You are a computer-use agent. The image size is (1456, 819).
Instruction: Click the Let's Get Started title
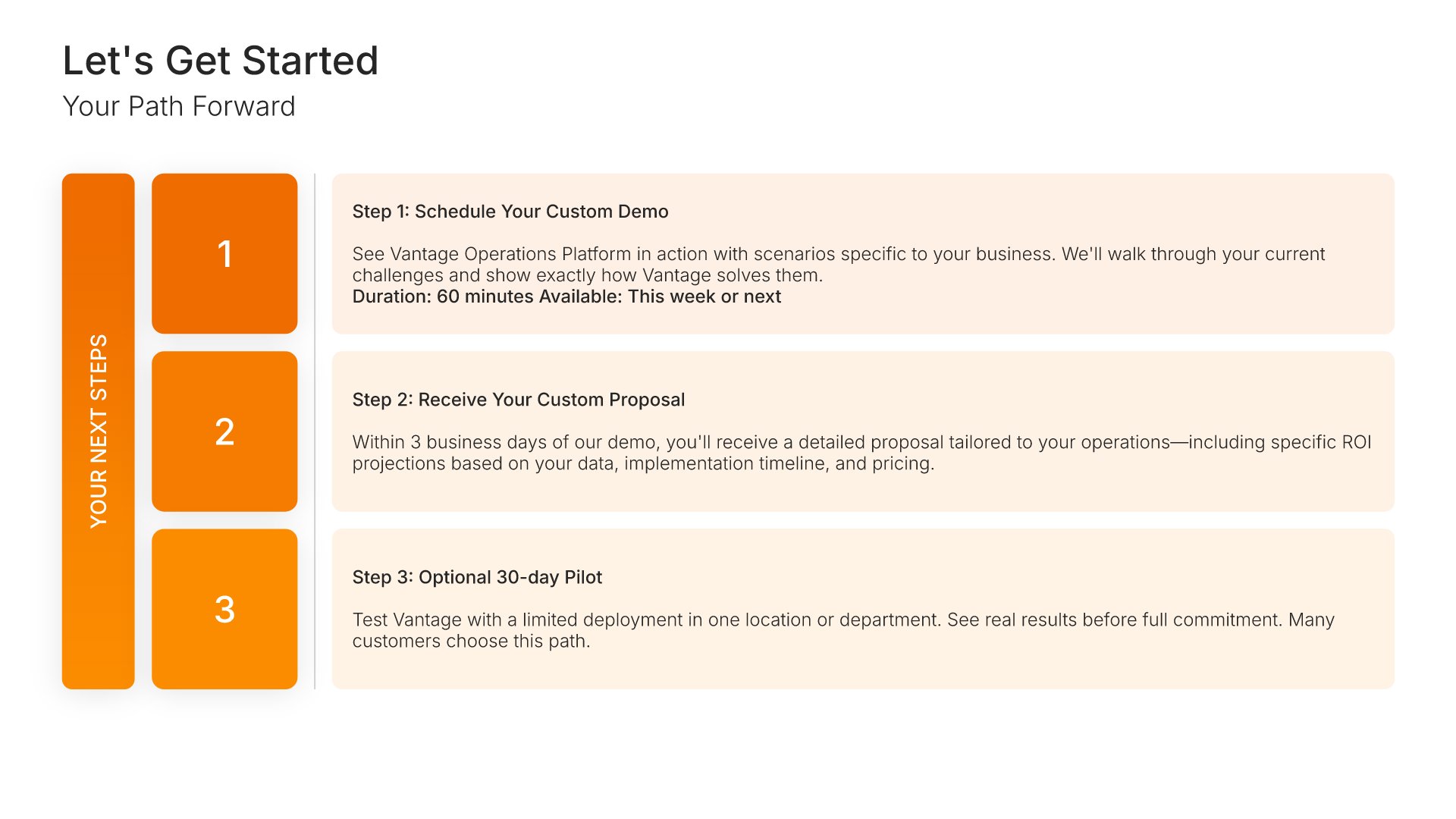(x=220, y=61)
